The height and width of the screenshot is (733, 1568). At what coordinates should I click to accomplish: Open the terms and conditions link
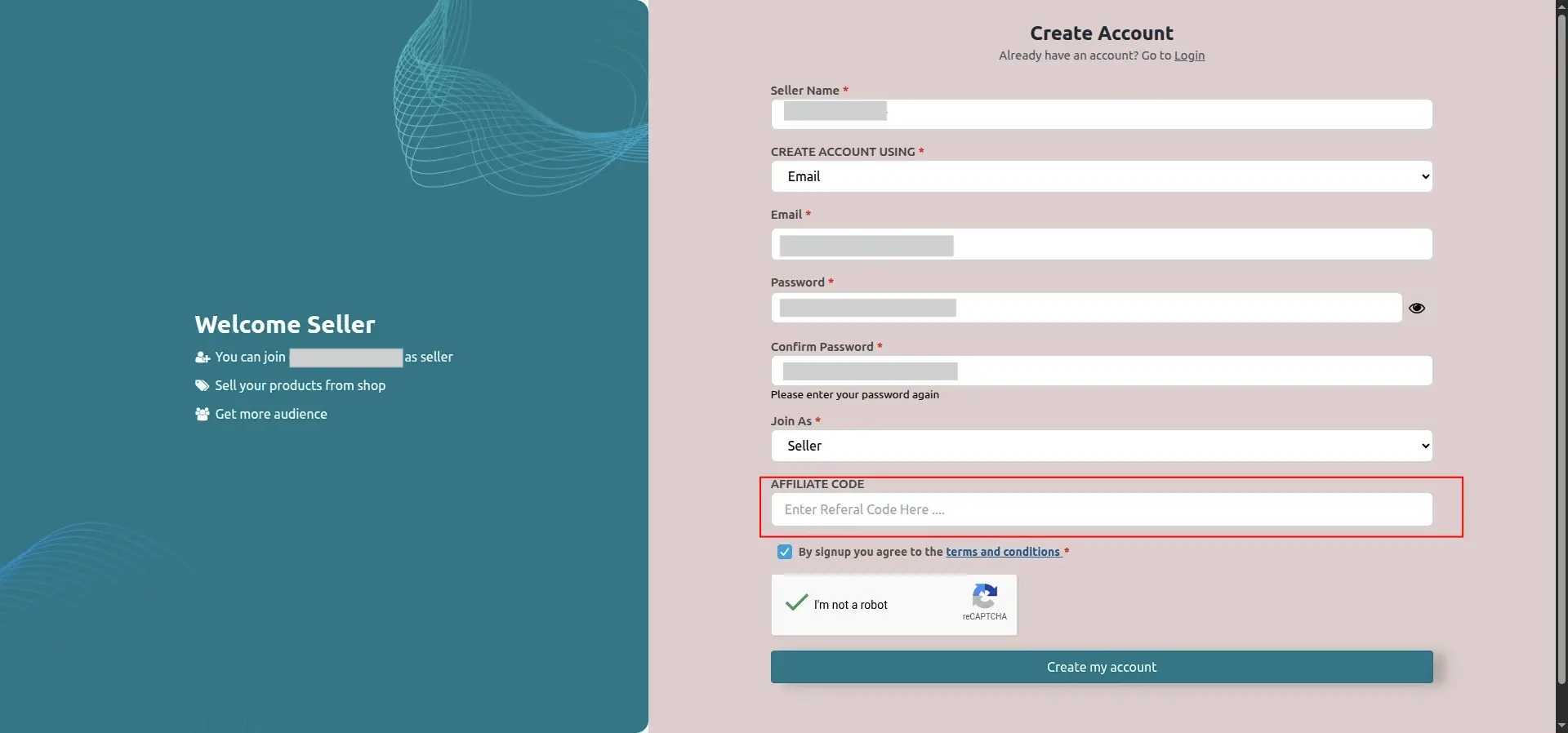pyautogui.click(x=1003, y=552)
